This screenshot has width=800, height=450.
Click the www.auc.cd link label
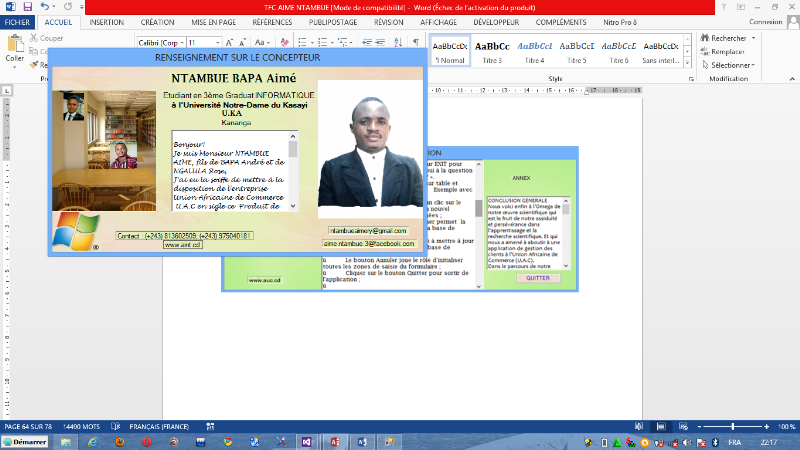[x=265, y=280]
